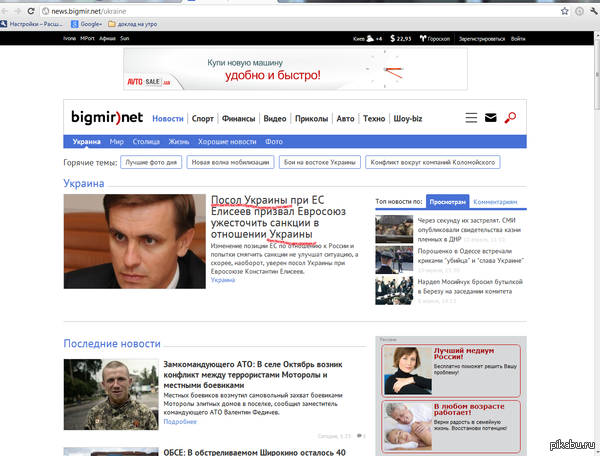The width and height of the screenshot is (600, 456).
Task: Select the Просмотрам tab
Action: click(x=447, y=202)
